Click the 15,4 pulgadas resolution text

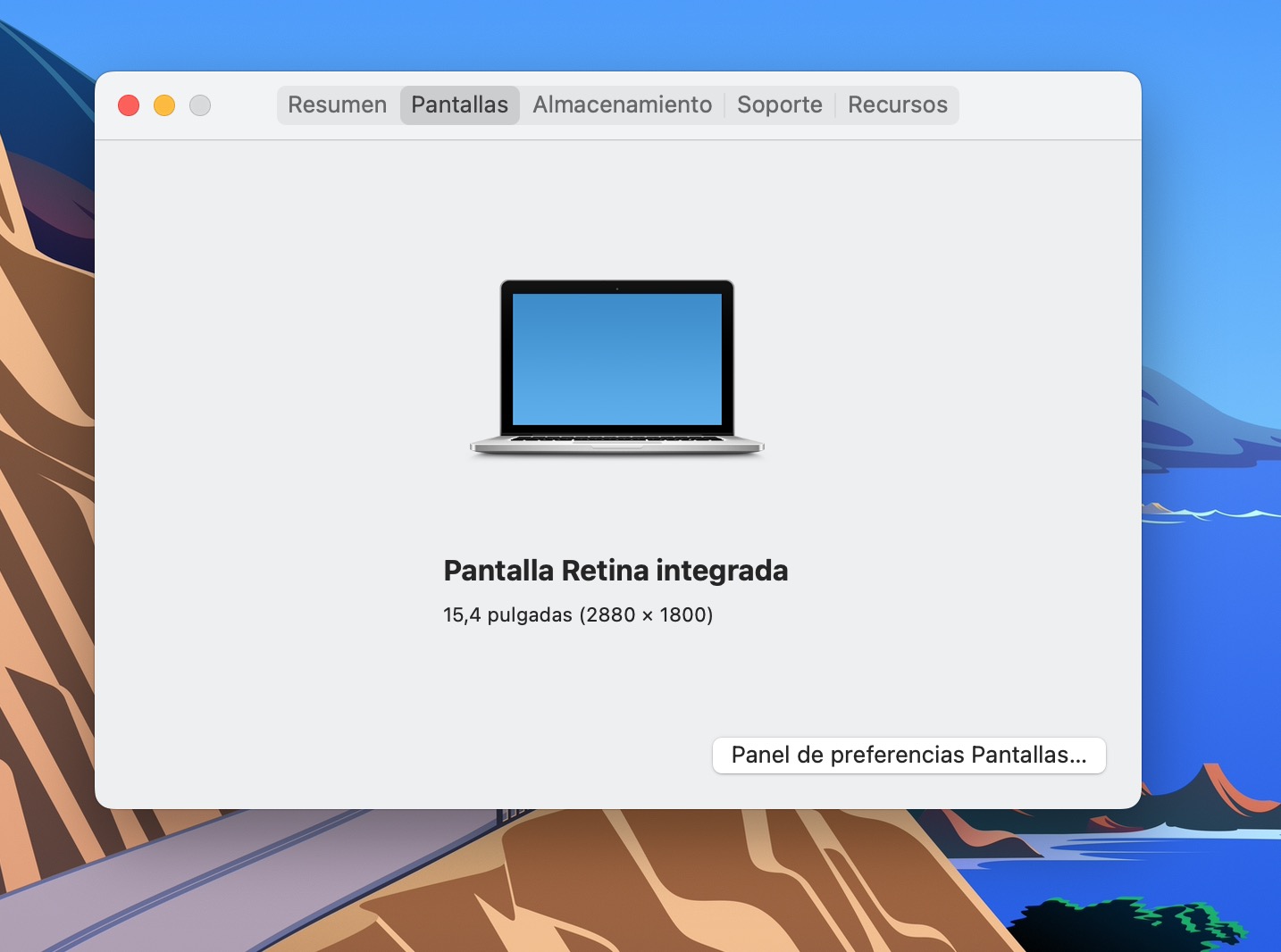[x=578, y=615]
